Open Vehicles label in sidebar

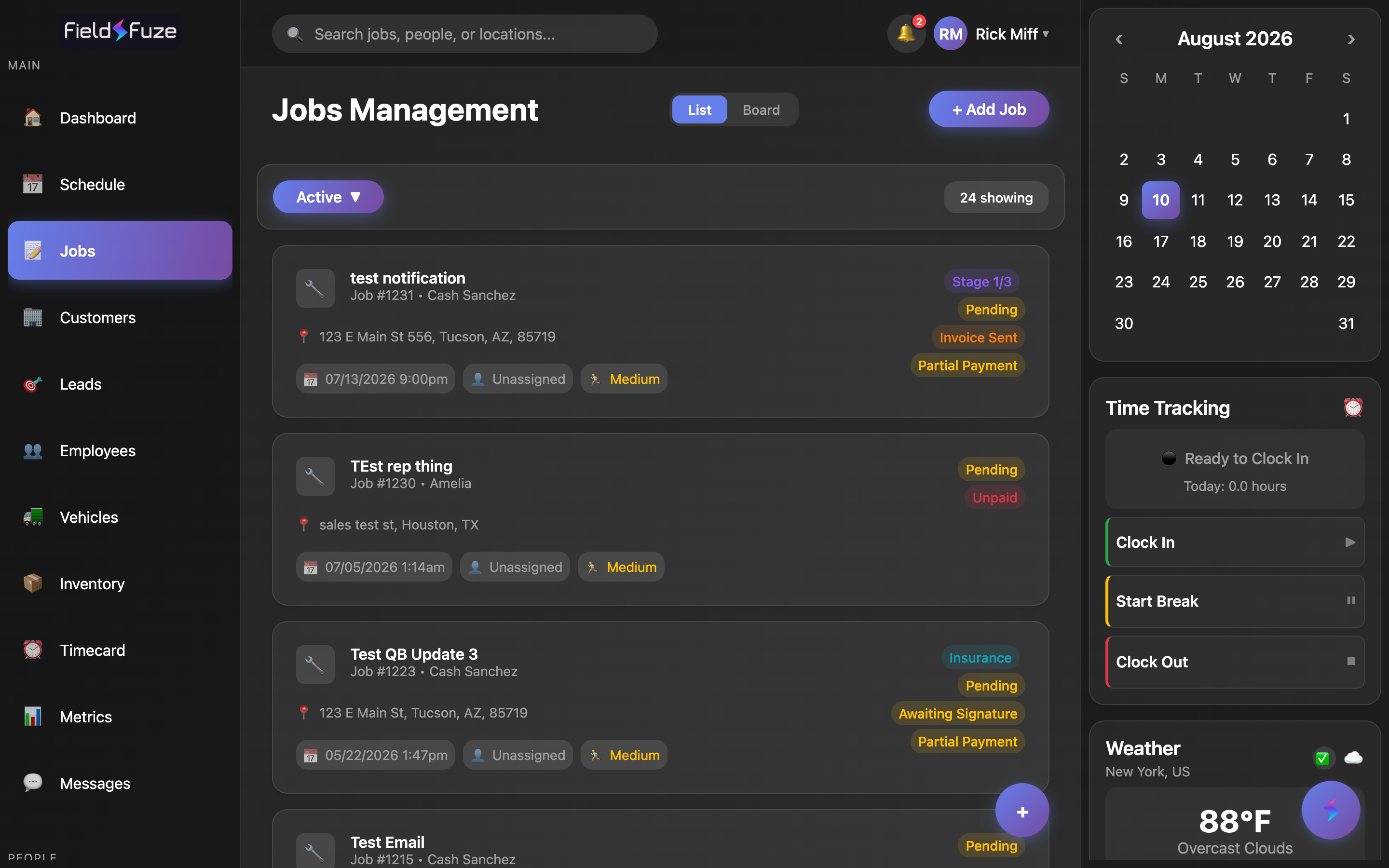(x=89, y=517)
